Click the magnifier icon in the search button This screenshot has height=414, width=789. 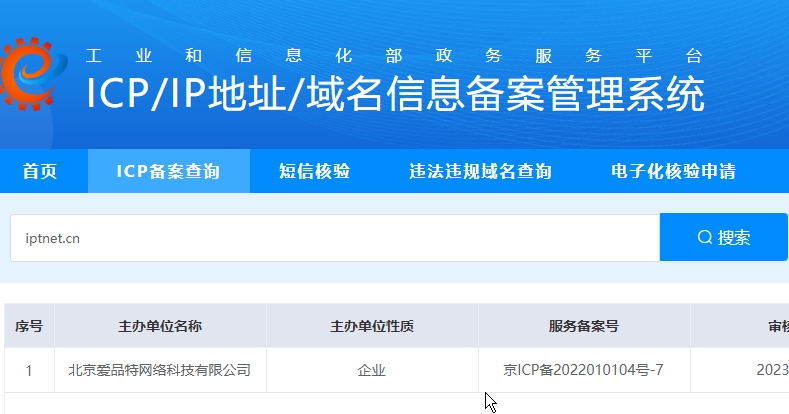(x=705, y=237)
